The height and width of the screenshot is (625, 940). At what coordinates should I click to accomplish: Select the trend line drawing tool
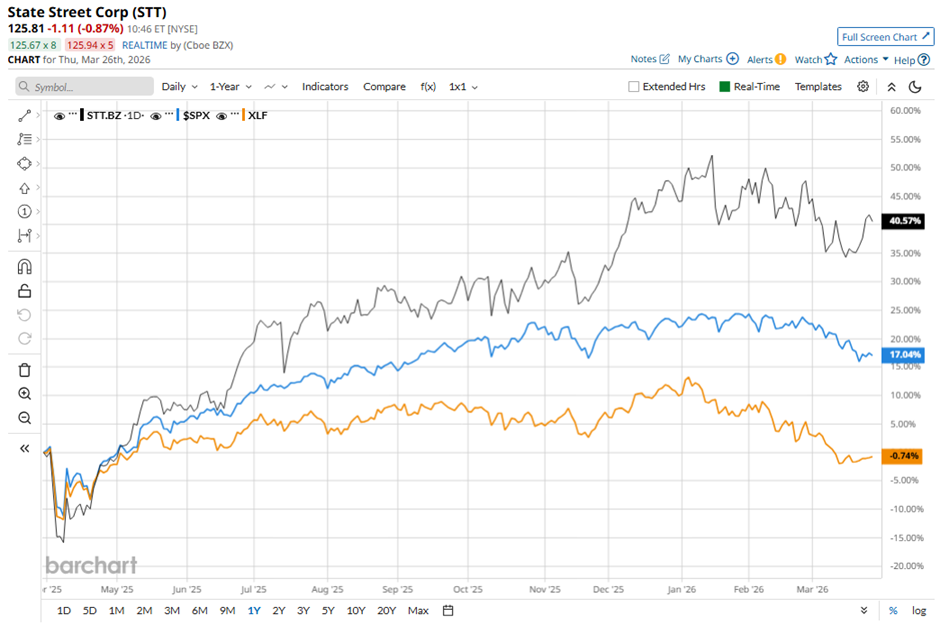(25, 116)
